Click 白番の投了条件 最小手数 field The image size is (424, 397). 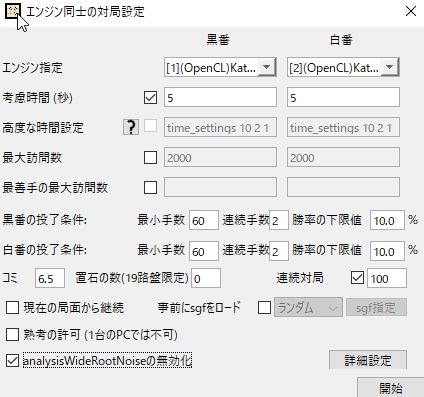(204, 251)
